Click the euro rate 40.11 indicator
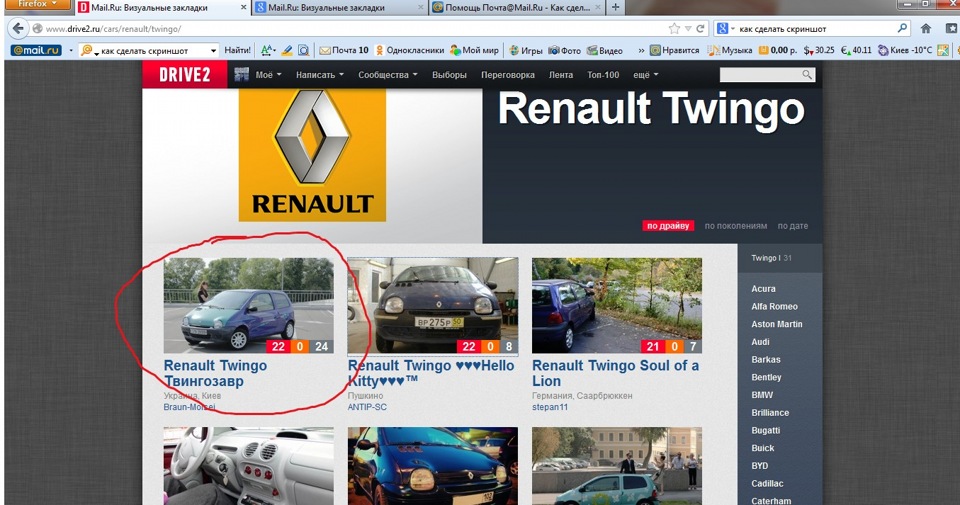Viewport: 960px width, 505px height. [x=856, y=50]
